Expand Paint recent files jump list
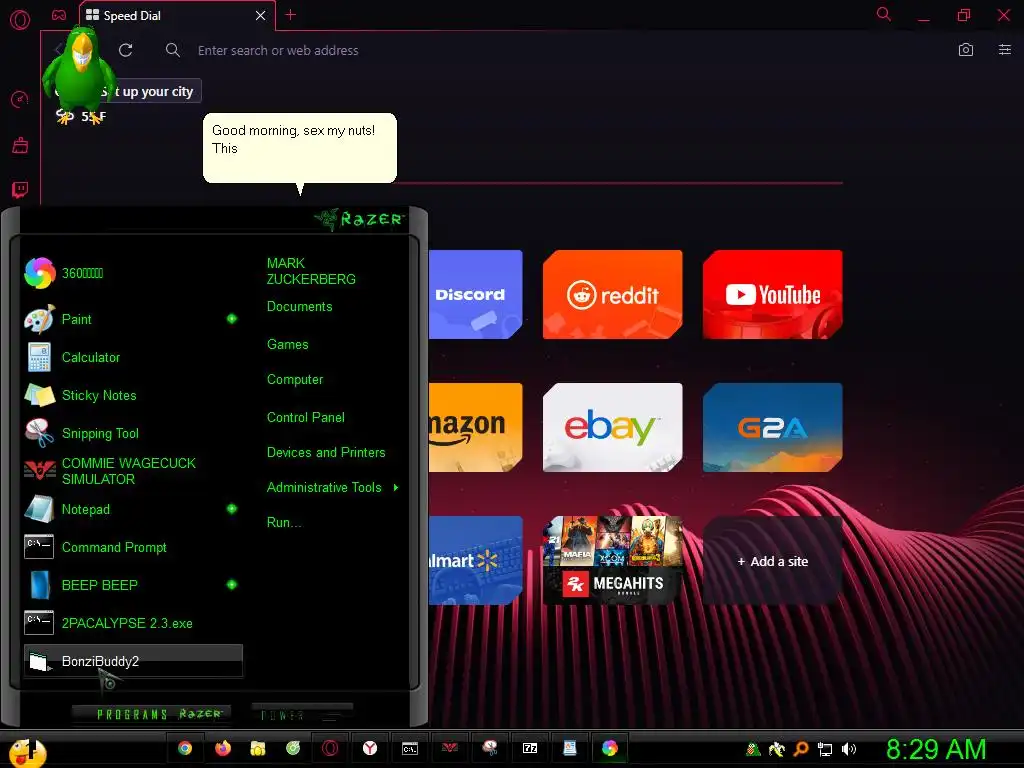 pyautogui.click(x=232, y=319)
